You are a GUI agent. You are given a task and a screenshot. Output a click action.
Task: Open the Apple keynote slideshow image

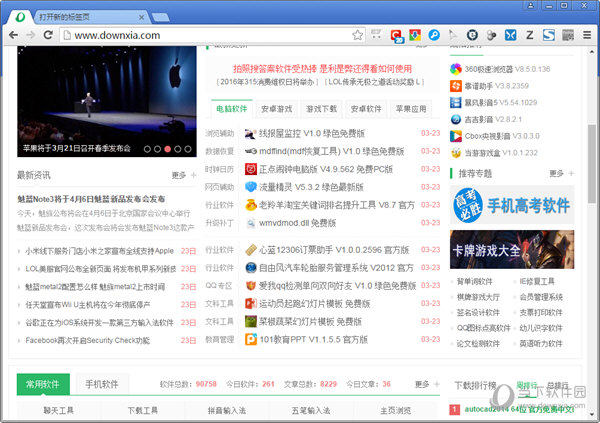[x=107, y=101]
